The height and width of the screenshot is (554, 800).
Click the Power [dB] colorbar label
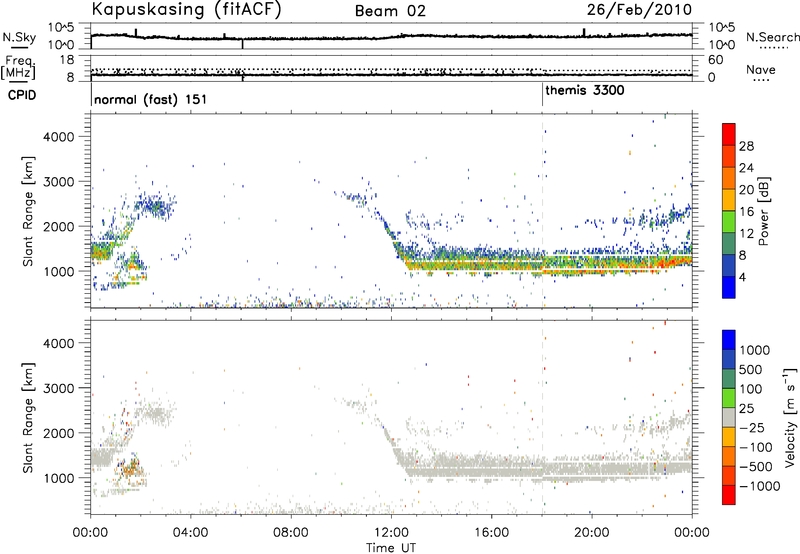point(763,211)
